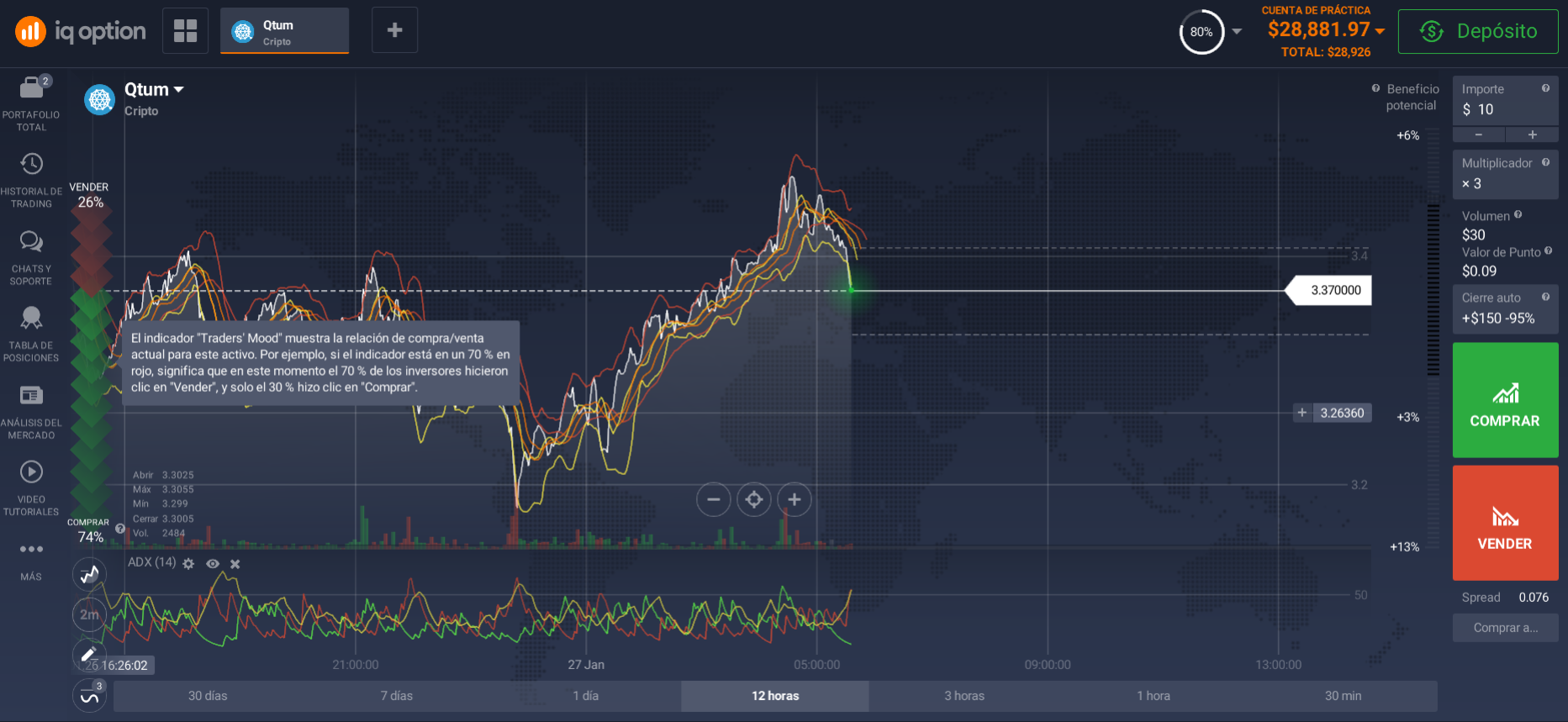Select the Qtum Cripto tab
Viewport: 1568px width, 722px height.
pos(284,31)
